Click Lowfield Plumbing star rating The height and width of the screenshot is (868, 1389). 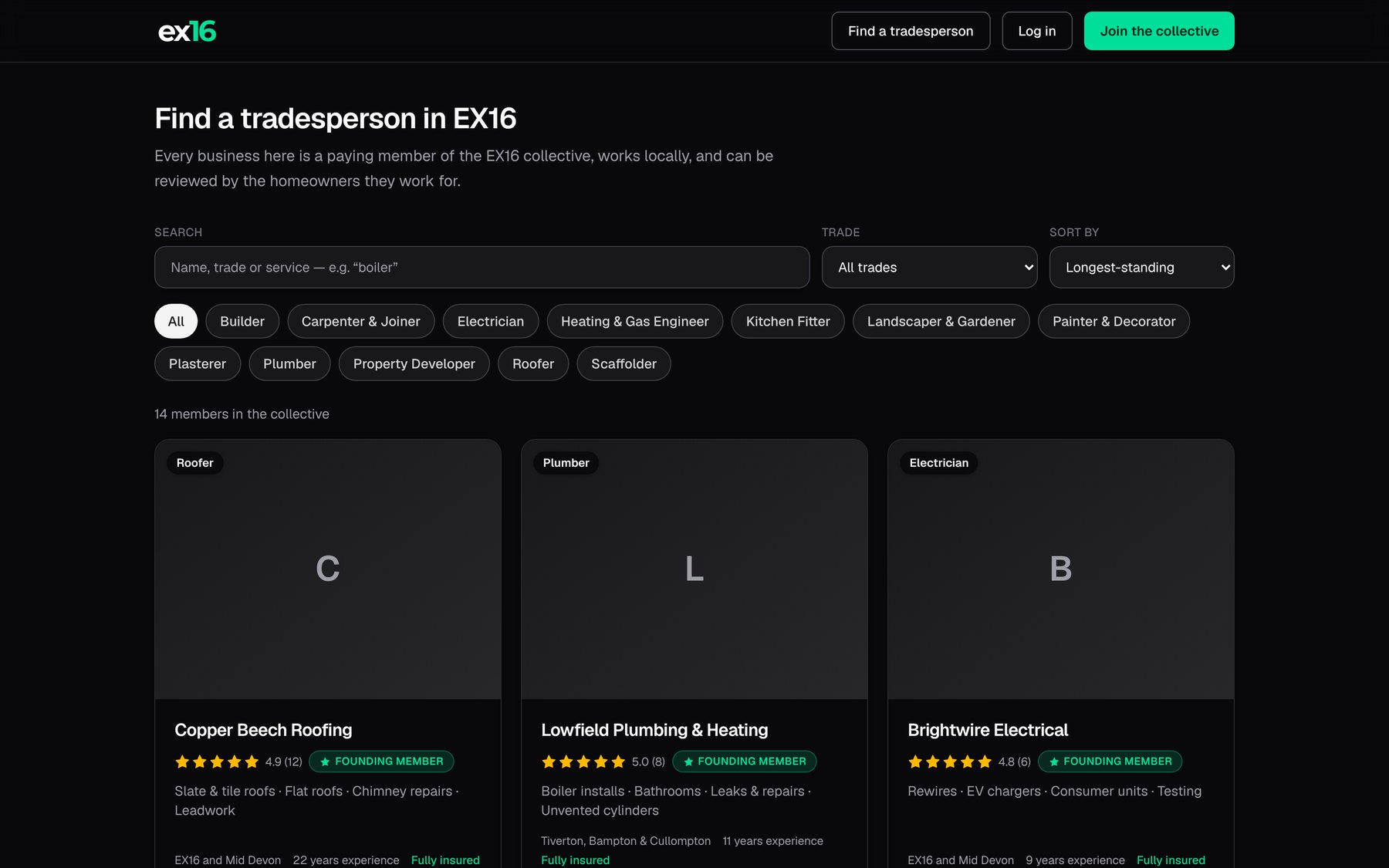pyautogui.click(x=583, y=762)
